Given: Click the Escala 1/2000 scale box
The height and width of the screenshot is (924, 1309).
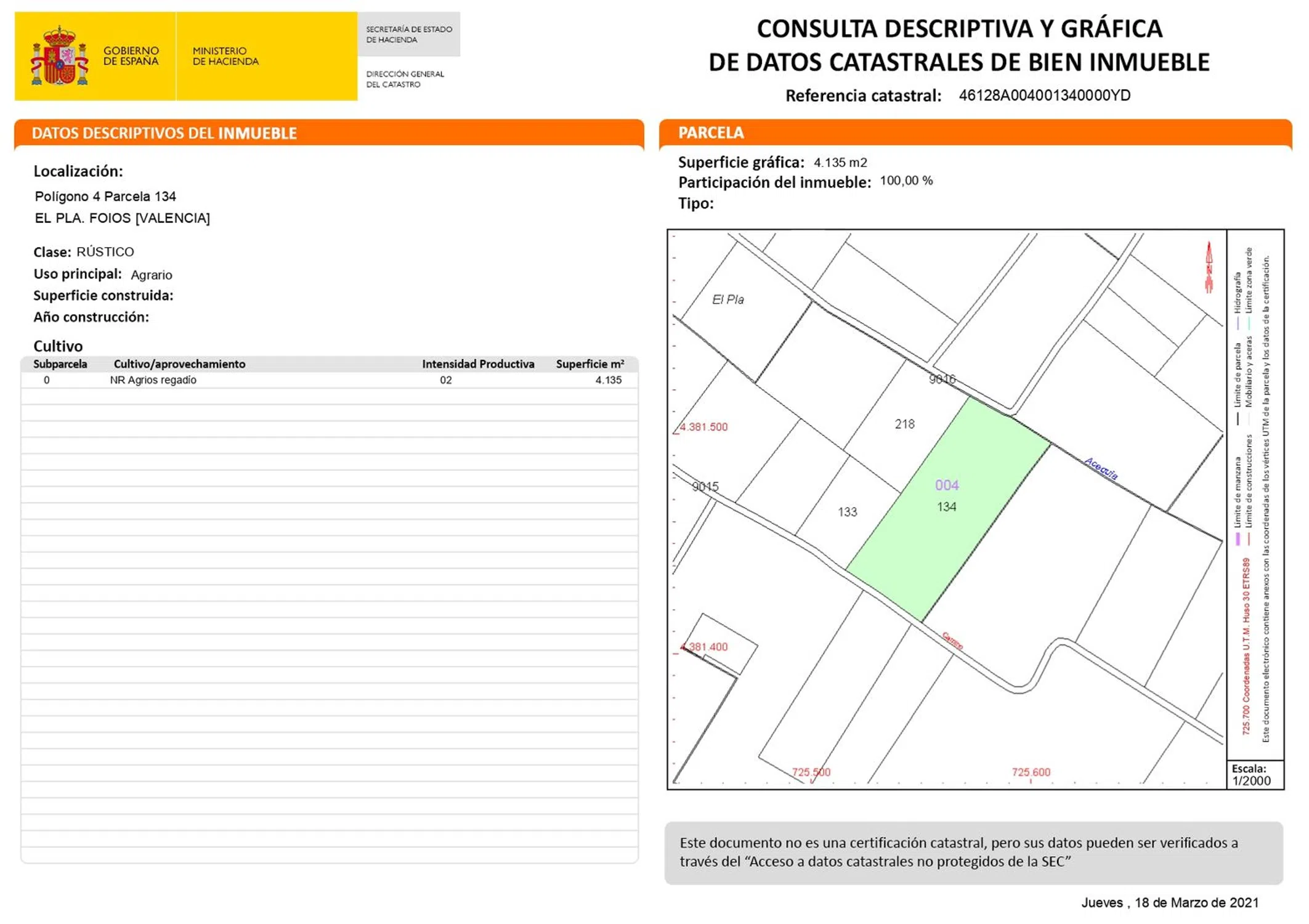Looking at the screenshot, I should point(1251,775).
